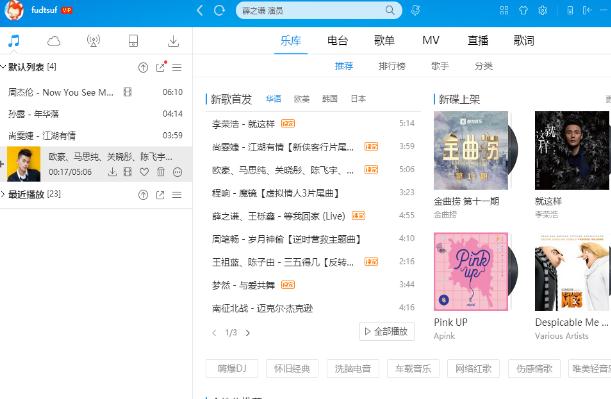
Task: Play MV for Now You See Me
Action: point(127,92)
